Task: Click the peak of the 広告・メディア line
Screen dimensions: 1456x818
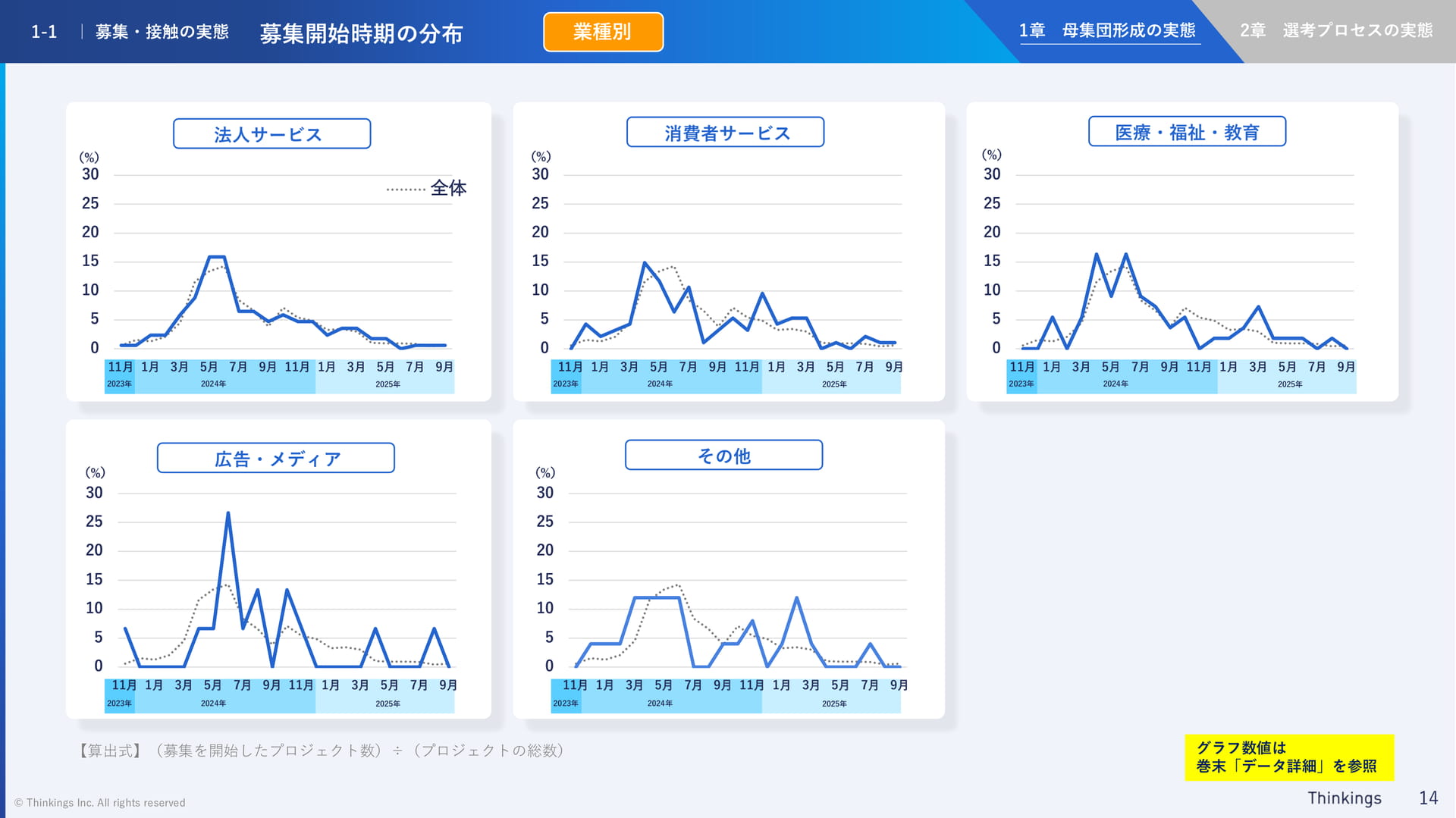Action: (x=228, y=514)
